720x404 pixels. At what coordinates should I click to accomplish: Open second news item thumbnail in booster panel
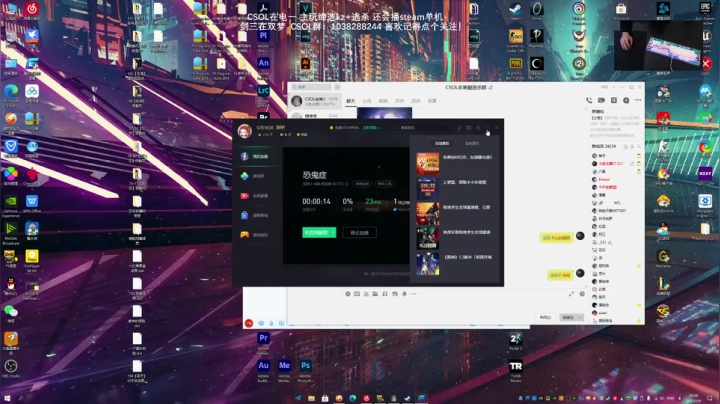pos(428,189)
